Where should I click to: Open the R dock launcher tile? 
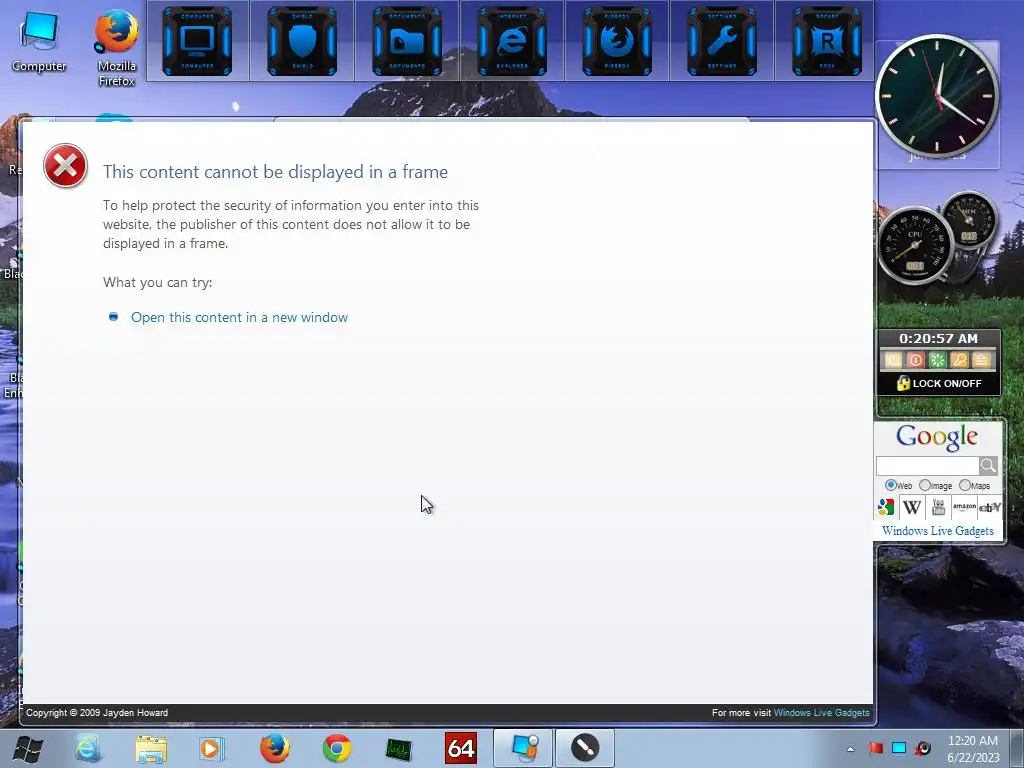pyautogui.click(x=827, y=41)
